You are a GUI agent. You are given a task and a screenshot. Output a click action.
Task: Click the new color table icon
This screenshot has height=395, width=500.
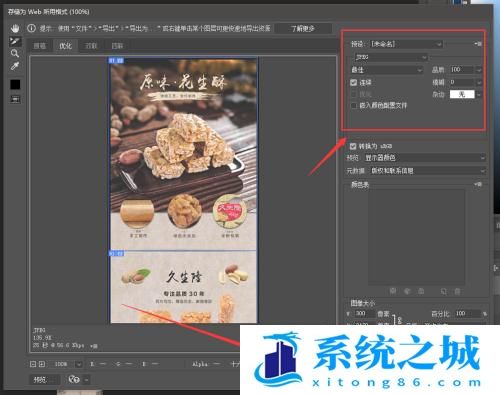point(443,291)
